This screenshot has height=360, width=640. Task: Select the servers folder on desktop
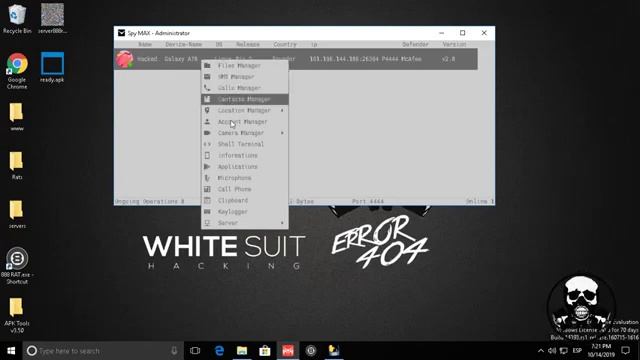tap(17, 214)
